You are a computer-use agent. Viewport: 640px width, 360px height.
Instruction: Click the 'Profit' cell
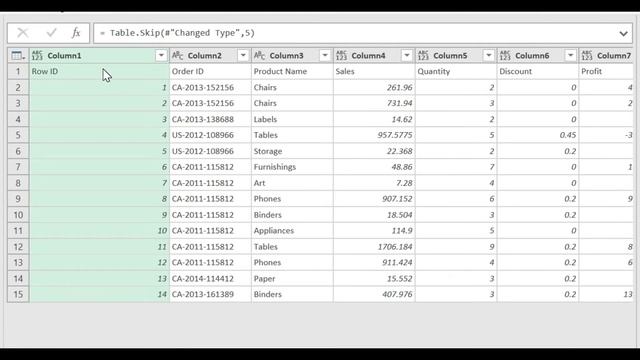[606, 71]
